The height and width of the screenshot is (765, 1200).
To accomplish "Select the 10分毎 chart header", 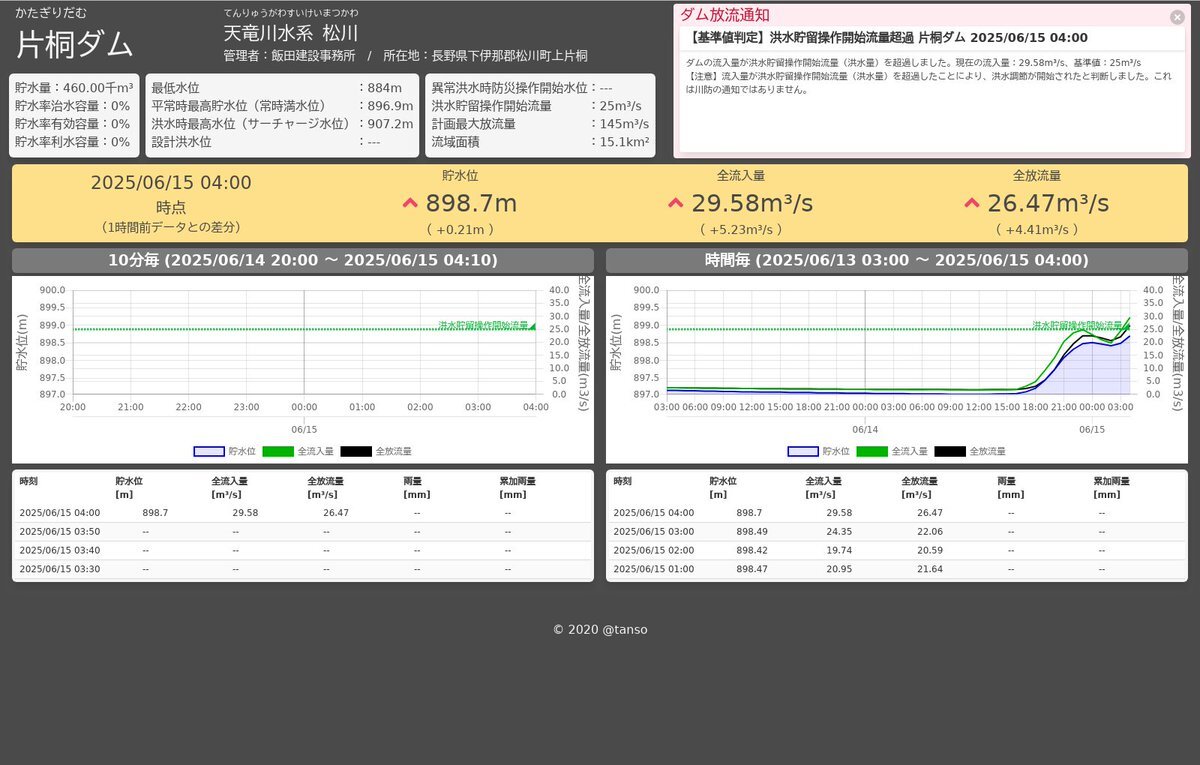I will [x=303, y=261].
